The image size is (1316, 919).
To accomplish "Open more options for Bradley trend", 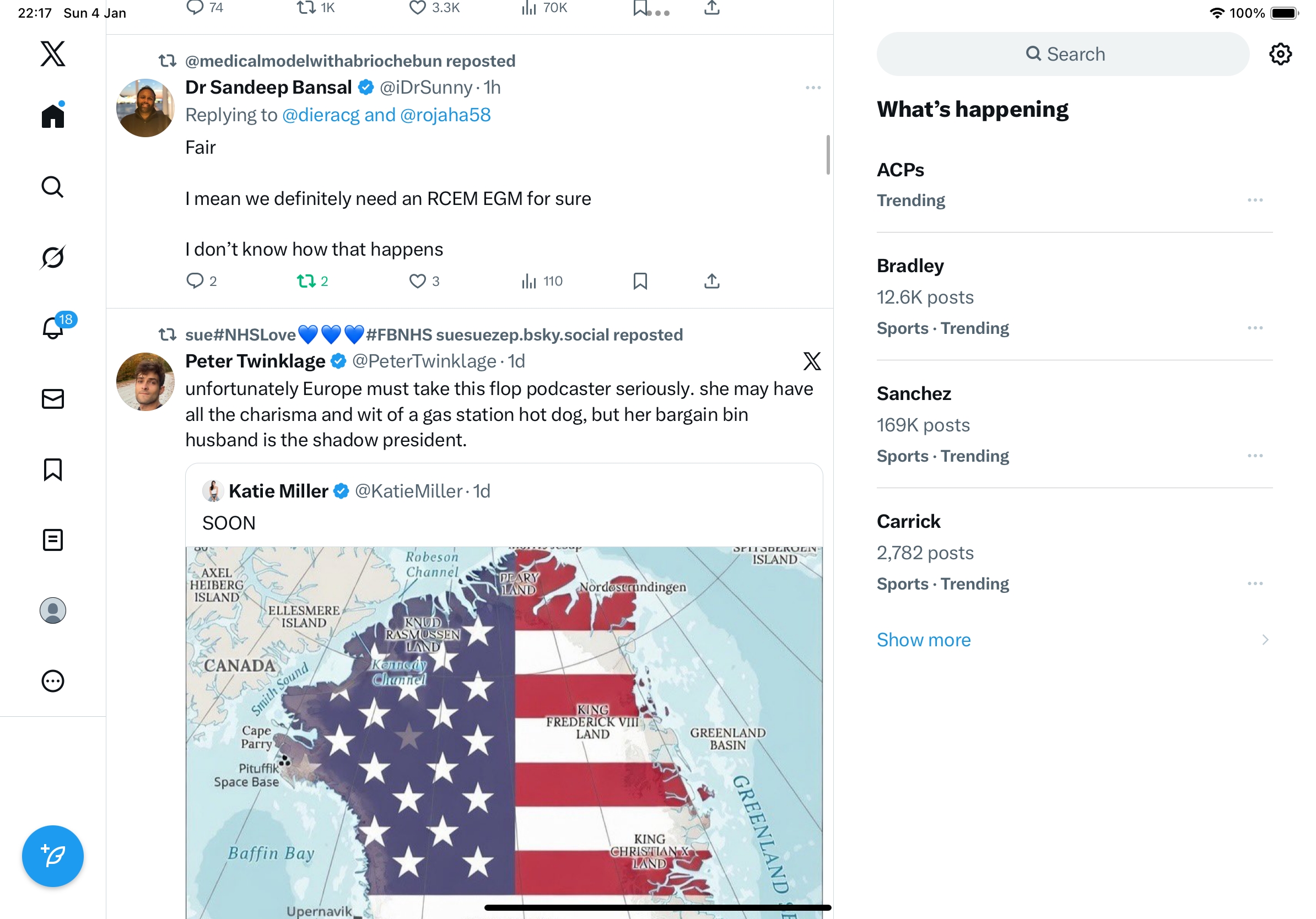I will [1255, 328].
